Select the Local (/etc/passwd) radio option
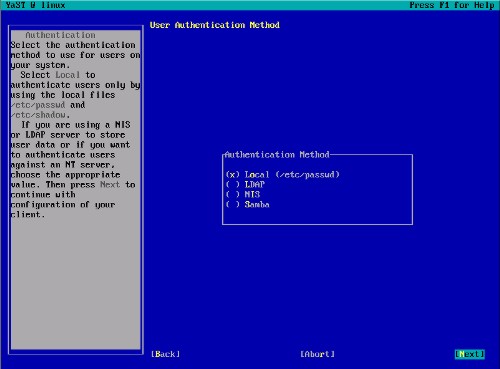This screenshot has height=369, width=500. 282,175
